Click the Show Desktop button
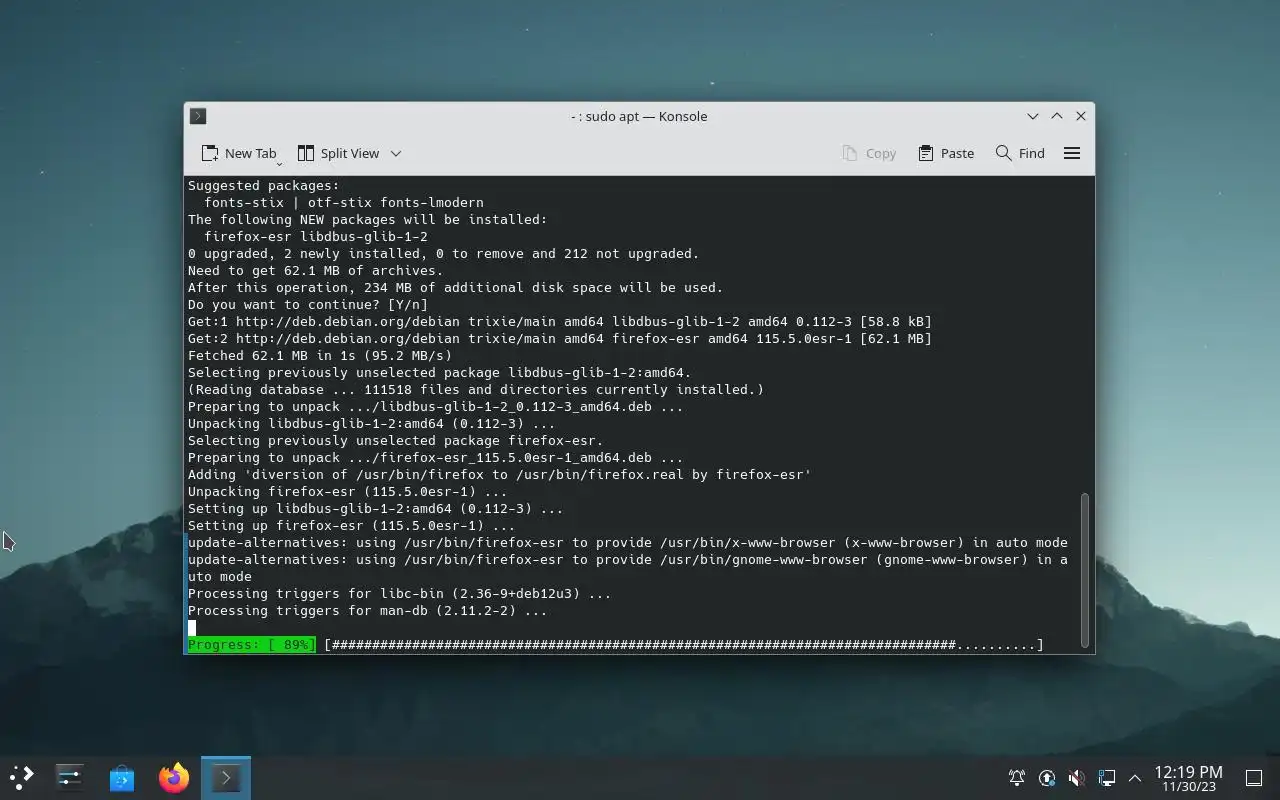The image size is (1280, 800). point(1254,777)
